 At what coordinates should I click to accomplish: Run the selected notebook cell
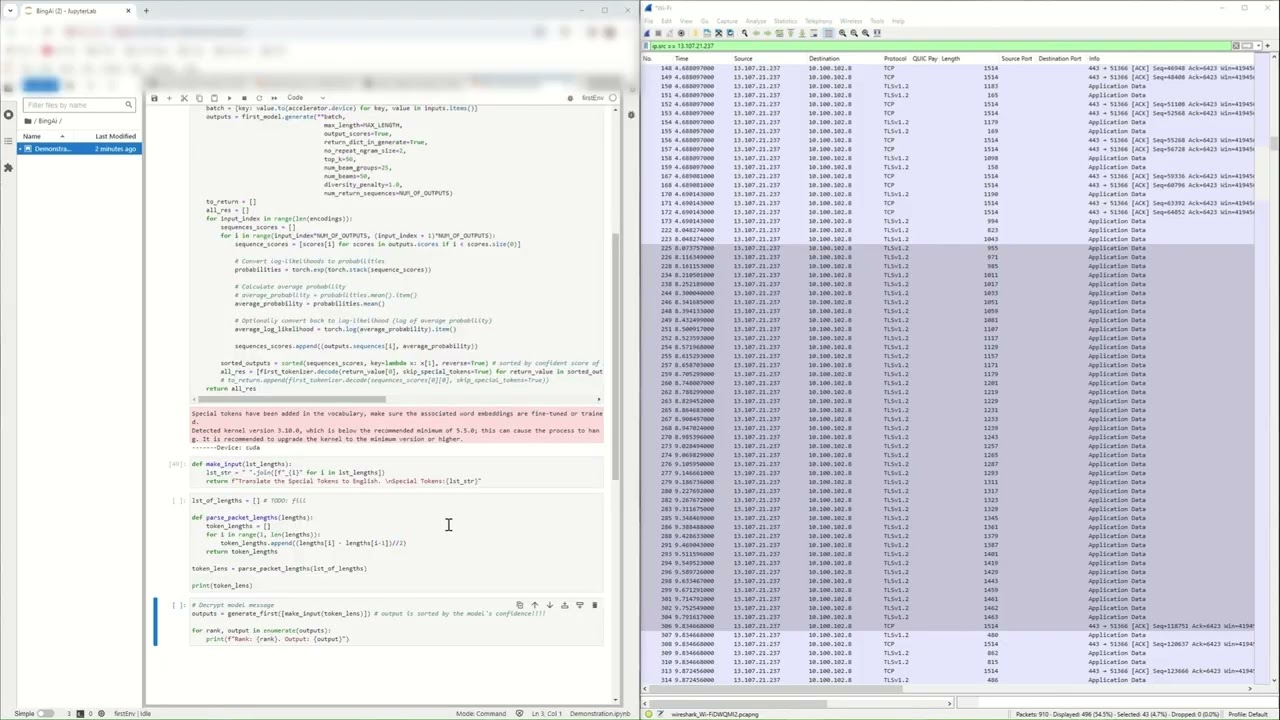[x=229, y=98]
